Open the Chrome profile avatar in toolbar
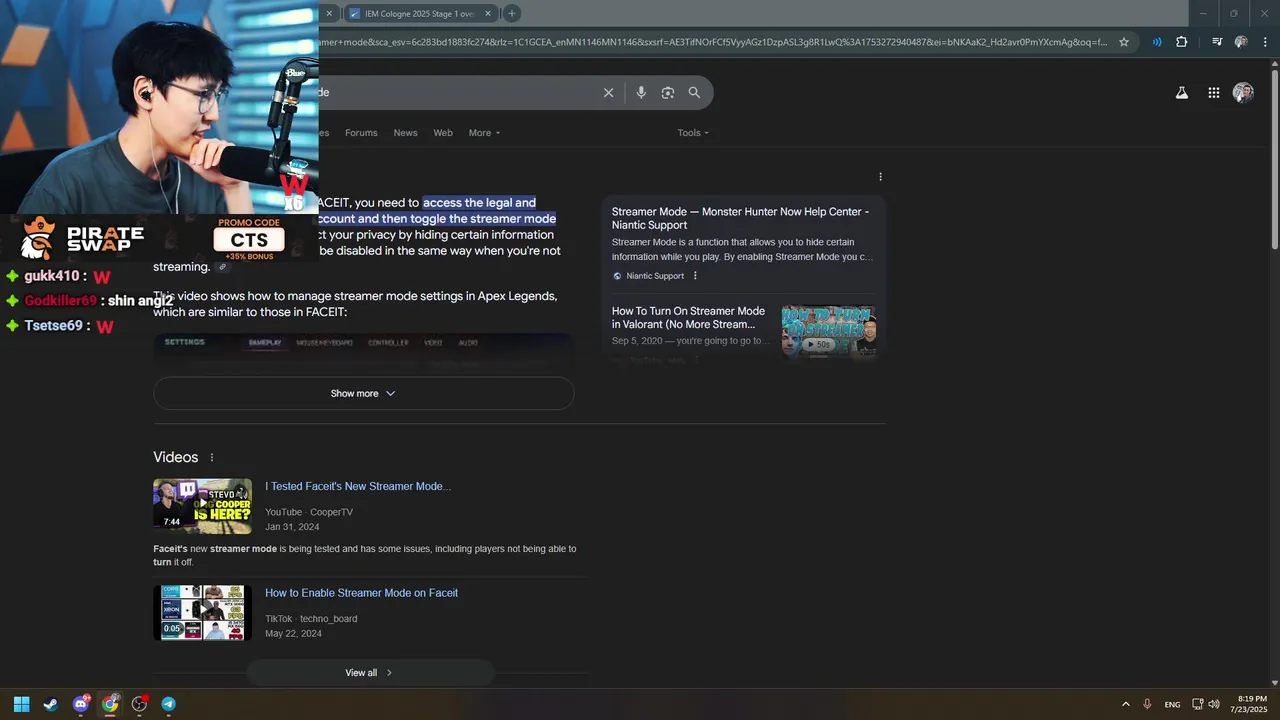Screen dimensions: 1280x720 (1241, 42)
